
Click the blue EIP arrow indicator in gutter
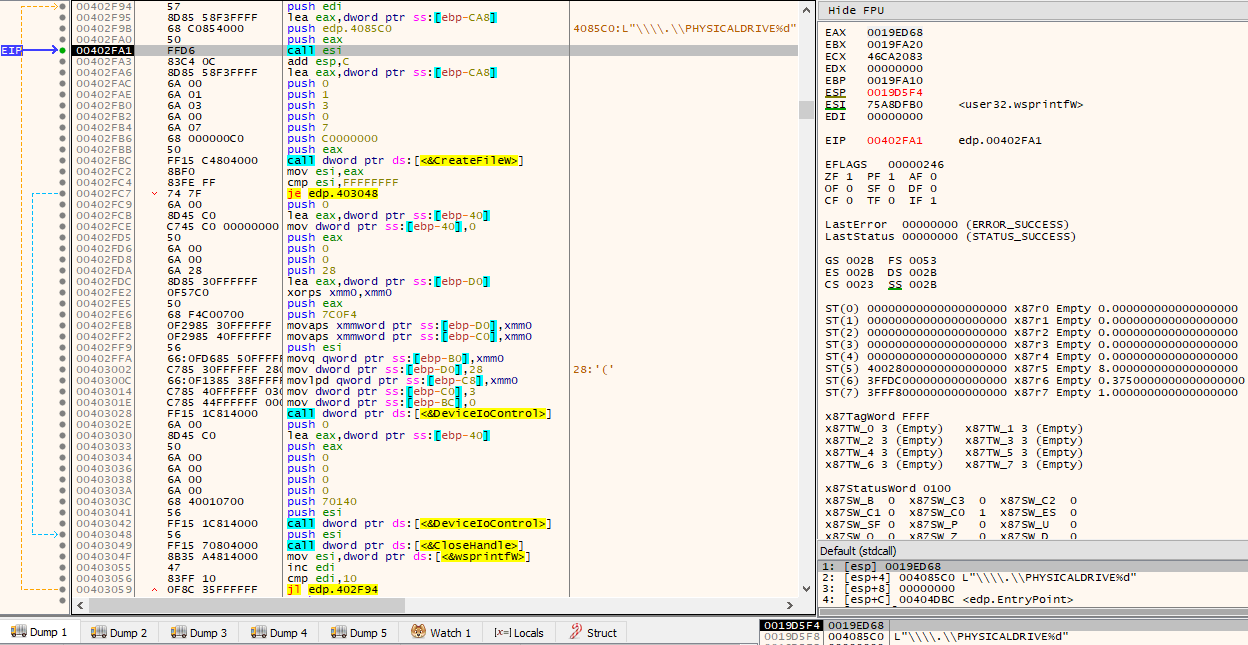[x=30, y=50]
